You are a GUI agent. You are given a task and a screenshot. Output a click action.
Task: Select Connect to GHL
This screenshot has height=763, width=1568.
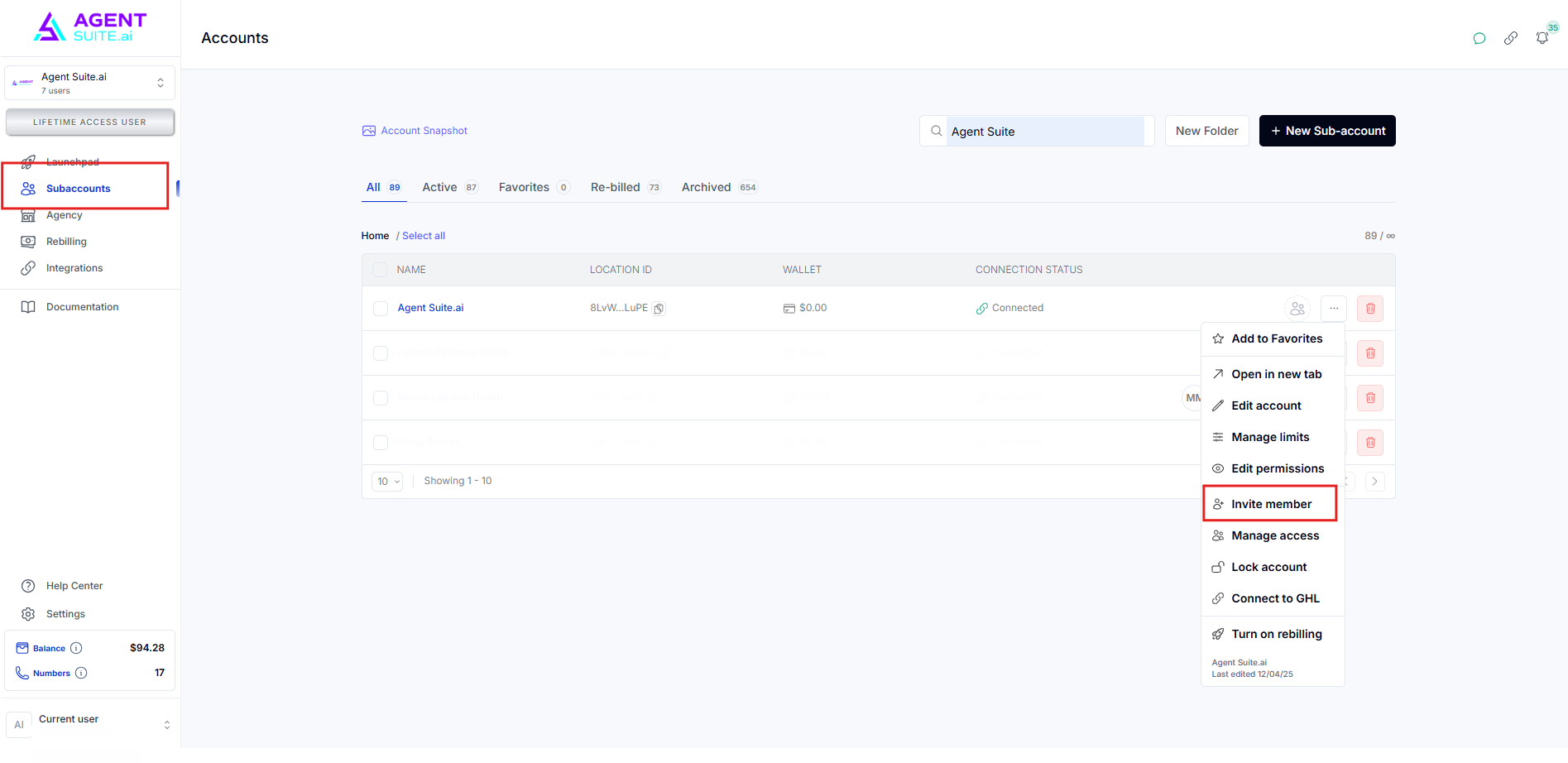coord(1273,598)
